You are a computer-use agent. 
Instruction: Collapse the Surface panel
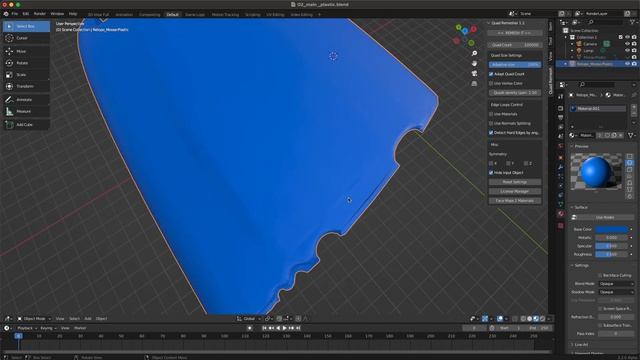coord(572,207)
